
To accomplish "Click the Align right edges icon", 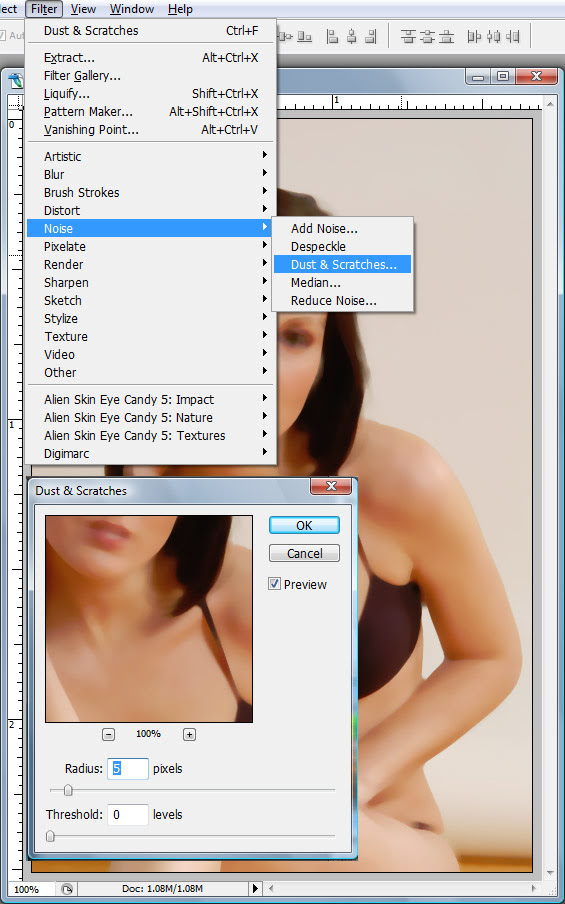I will point(370,37).
